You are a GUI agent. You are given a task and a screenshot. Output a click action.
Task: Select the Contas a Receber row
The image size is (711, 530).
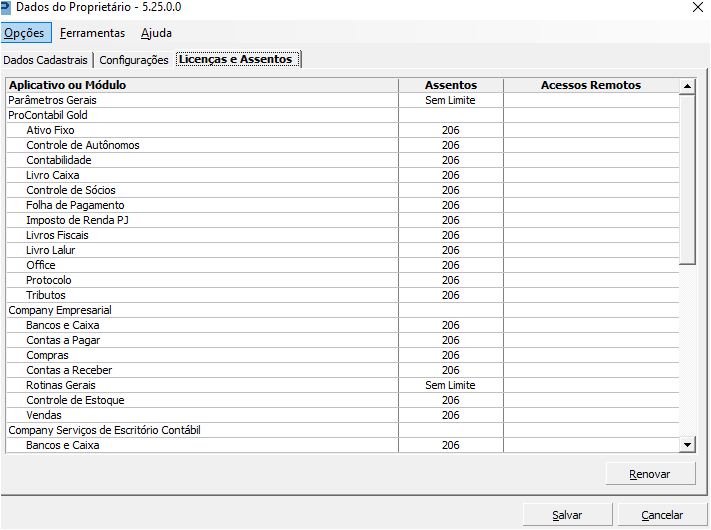(343, 370)
